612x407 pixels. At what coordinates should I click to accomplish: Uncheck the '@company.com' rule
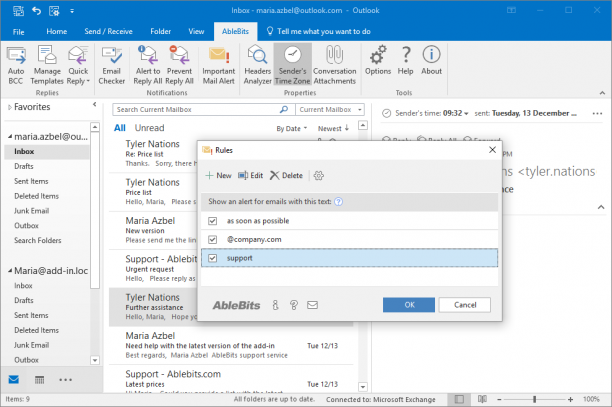212,240
